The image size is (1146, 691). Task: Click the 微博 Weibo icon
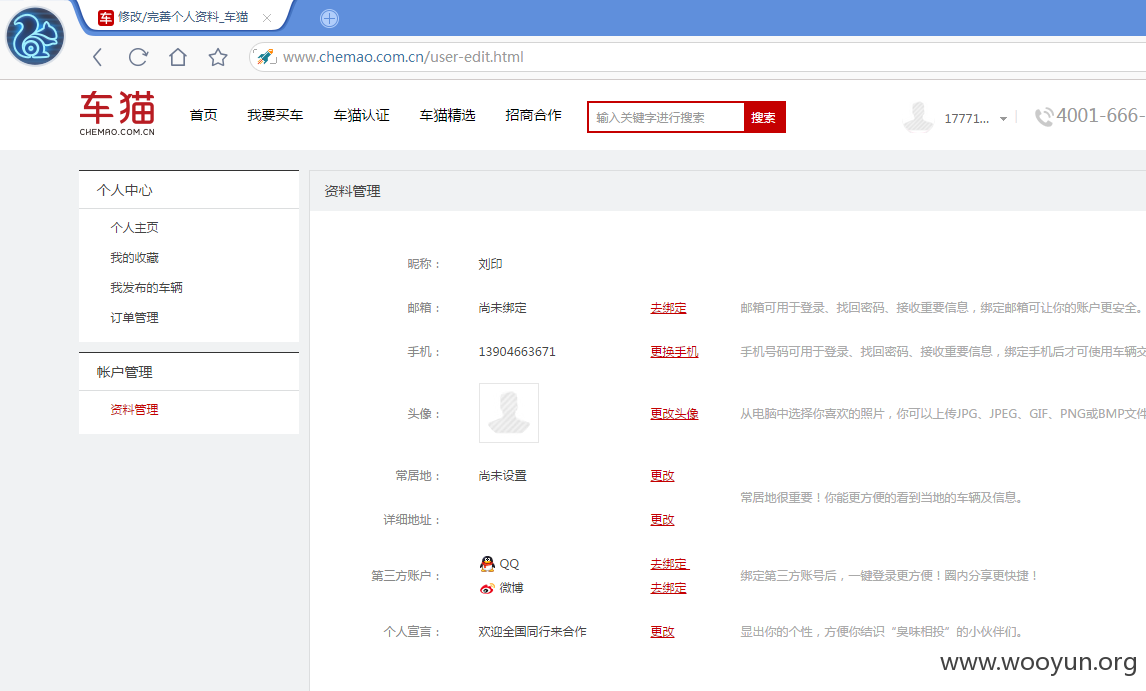(487, 589)
